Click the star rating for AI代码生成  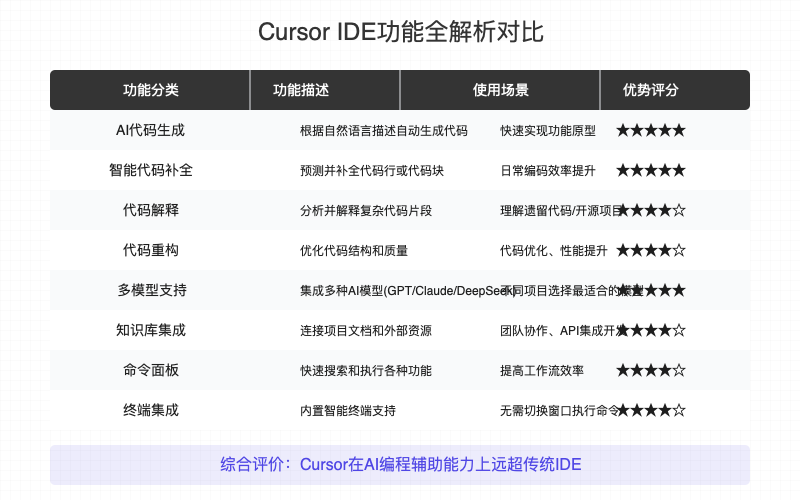click(x=651, y=130)
